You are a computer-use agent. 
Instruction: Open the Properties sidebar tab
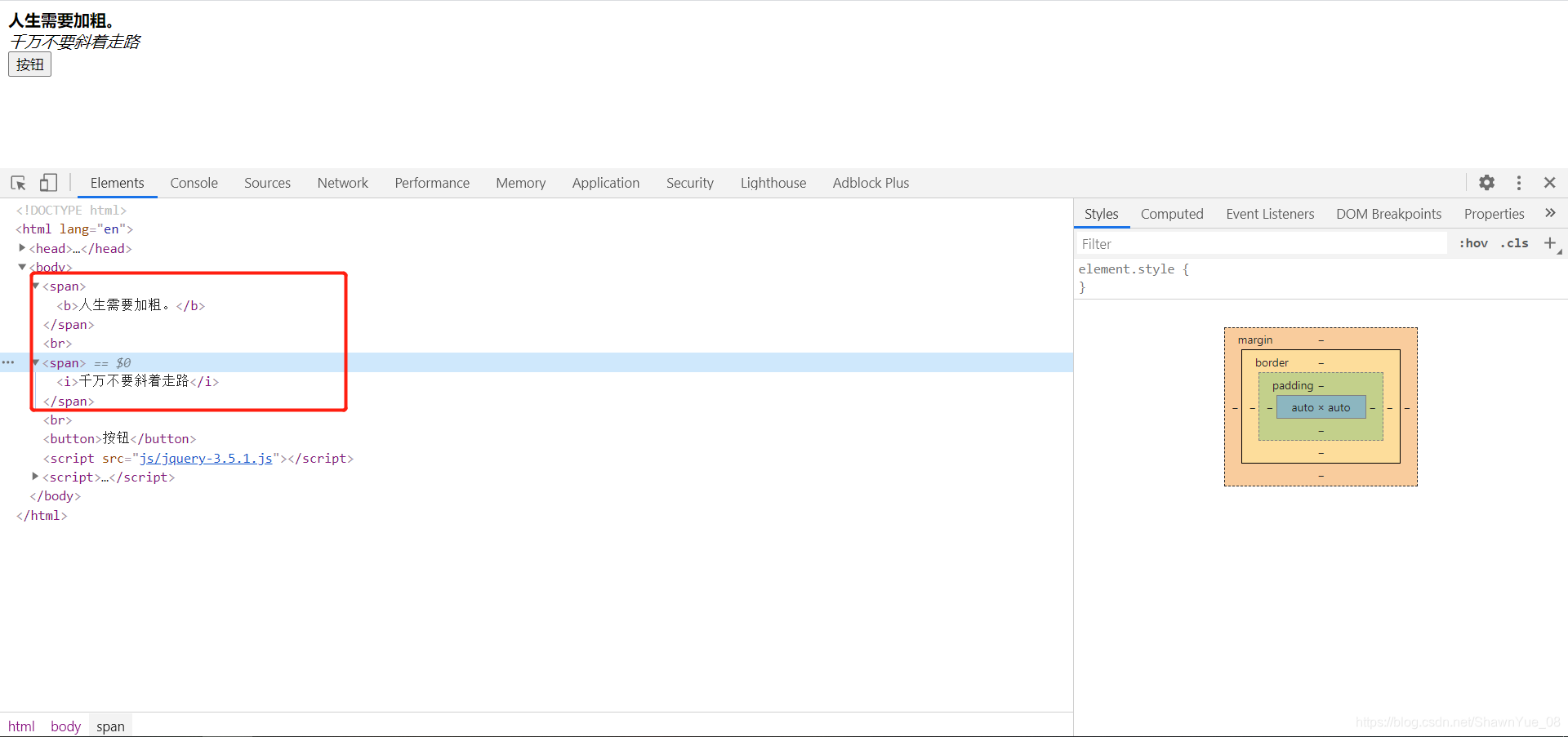click(1494, 214)
